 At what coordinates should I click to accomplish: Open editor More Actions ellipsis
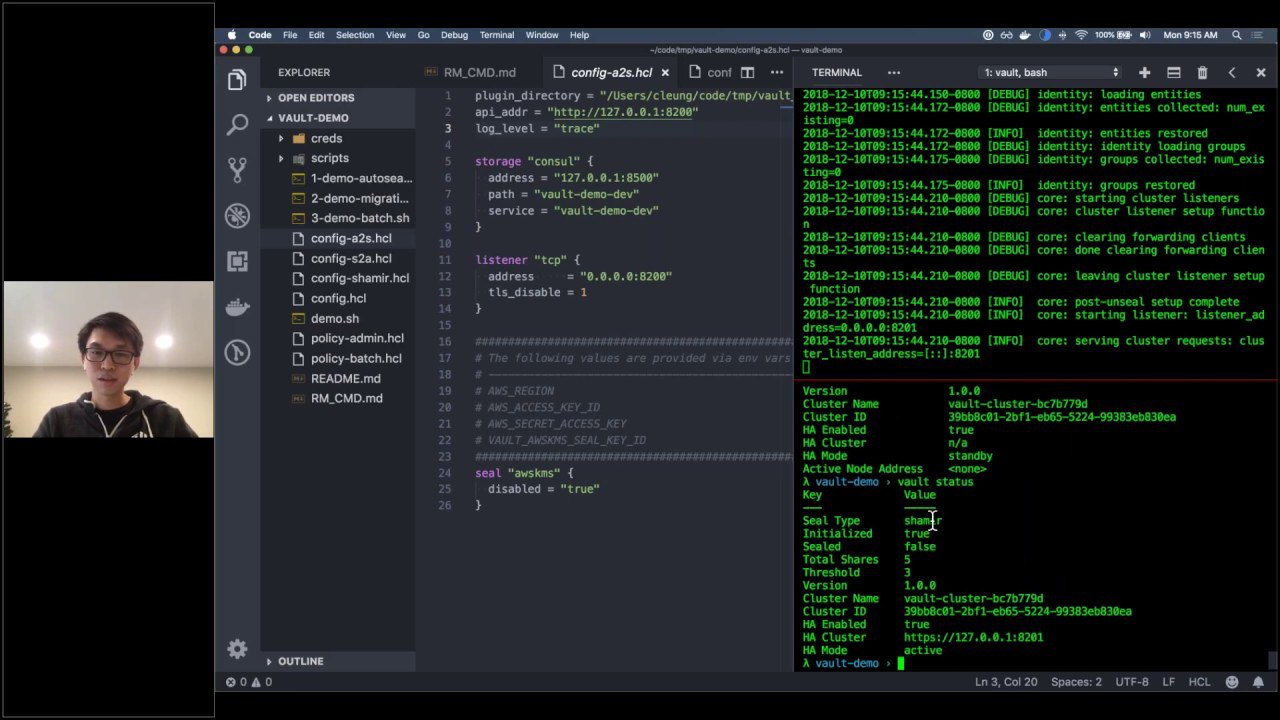pyautogui.click(x=777, y=72)
